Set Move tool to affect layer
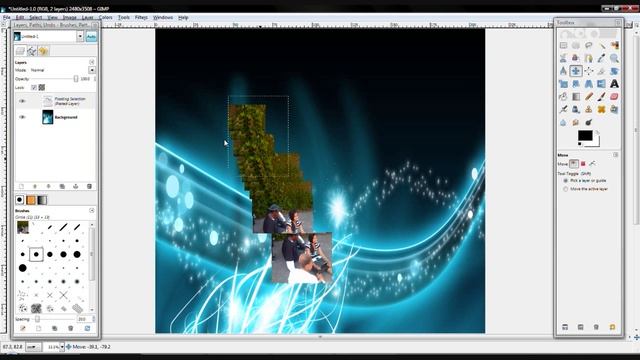This screenshot has height=360, width=640. tap(574, 164)
